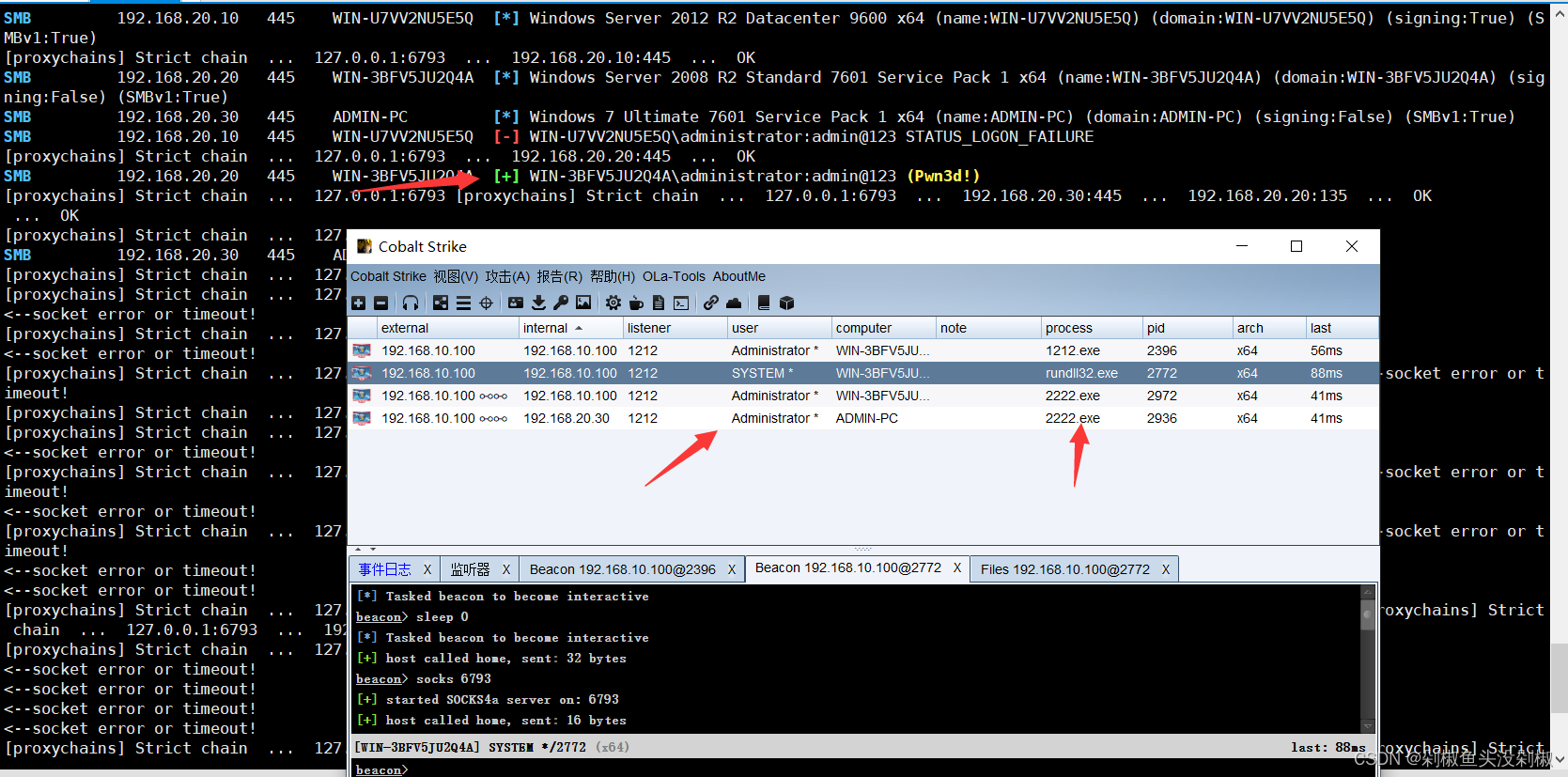Select the ADMIN-PC beacon session row
The width and height of the screenshot is (1568, 777).
pyautogui.click(x=863, y=418)
